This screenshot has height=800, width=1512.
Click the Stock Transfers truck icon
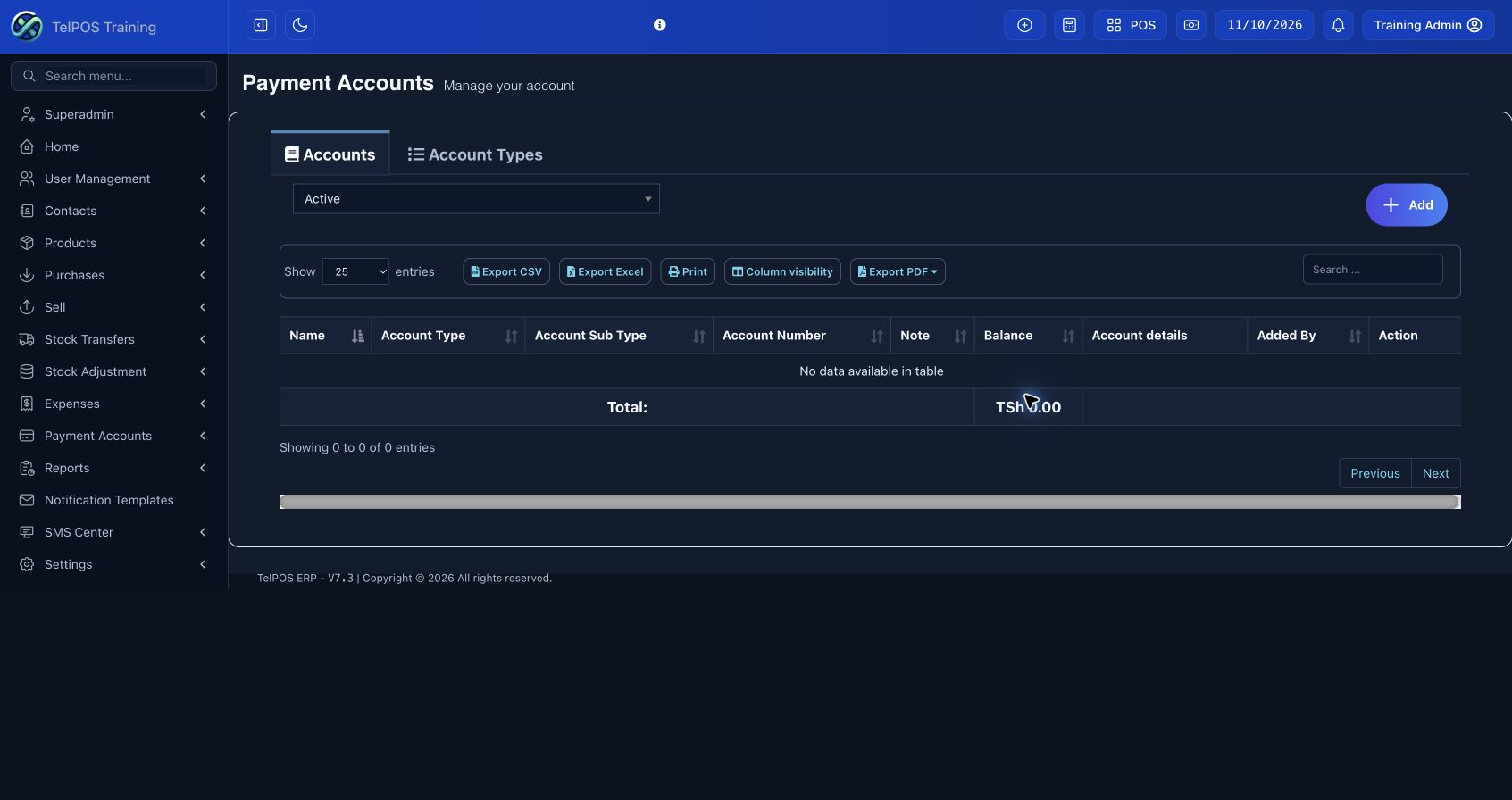point(27,339)
